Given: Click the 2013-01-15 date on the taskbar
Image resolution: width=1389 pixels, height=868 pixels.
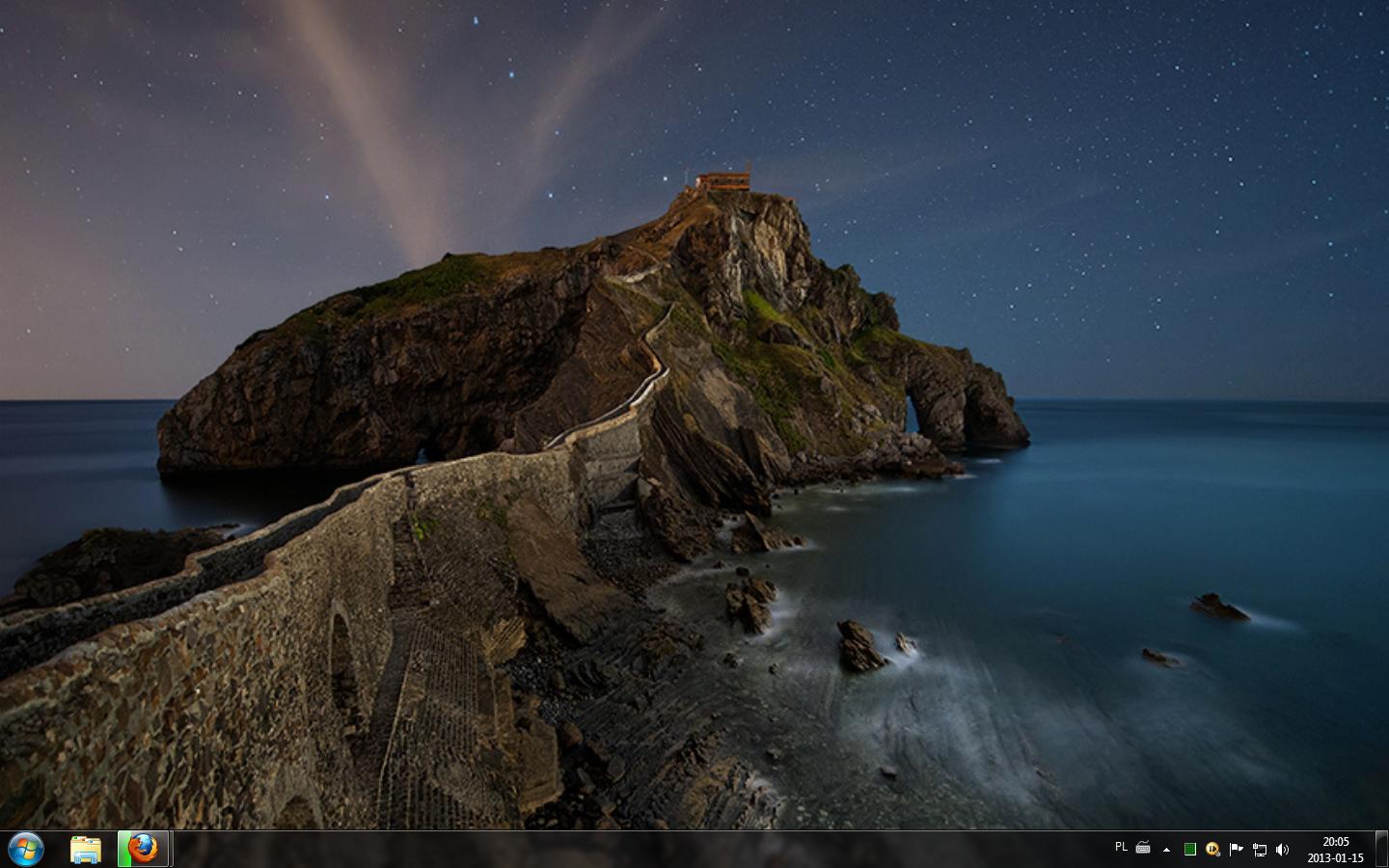Looking at the screenshot, I should 1336,858.
